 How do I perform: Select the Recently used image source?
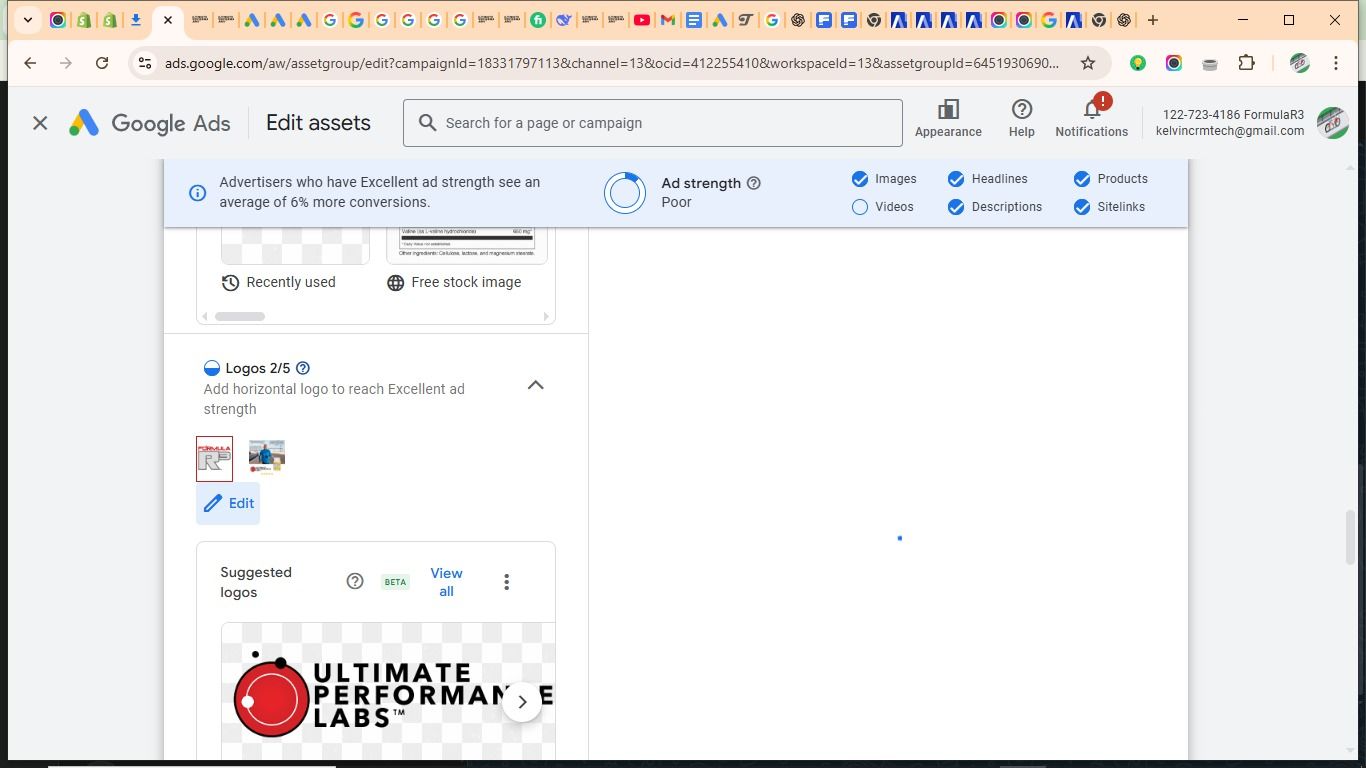tap(279, 282)
